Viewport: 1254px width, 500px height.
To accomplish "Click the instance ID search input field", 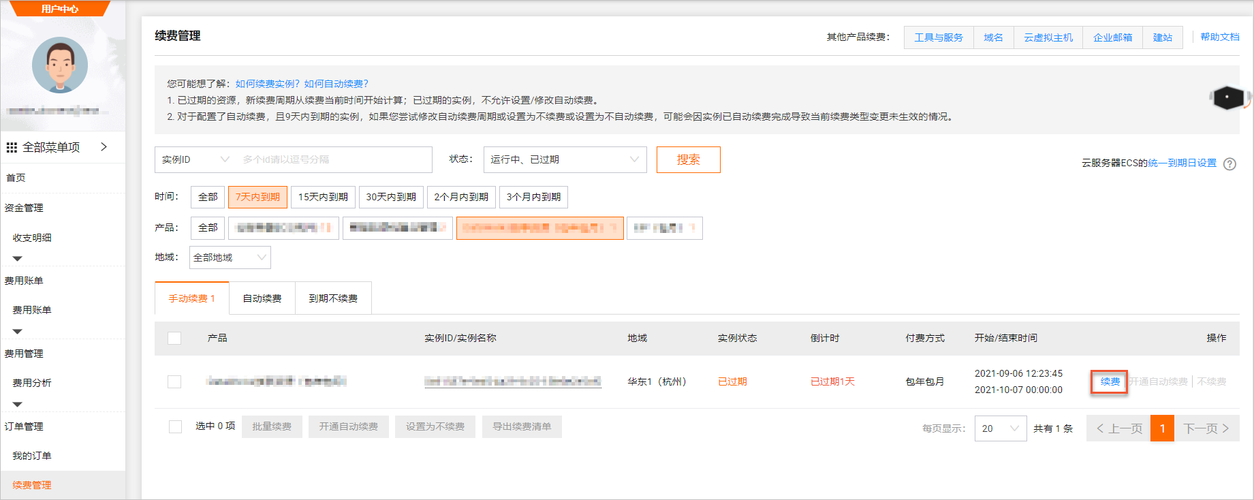I will coord(334,159).
